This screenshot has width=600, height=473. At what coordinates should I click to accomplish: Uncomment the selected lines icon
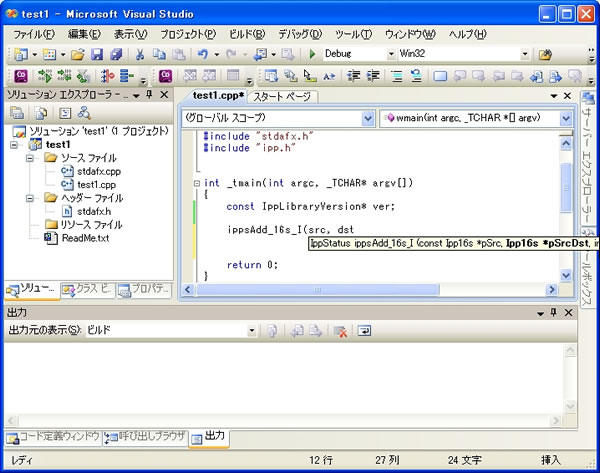(416, 76)
